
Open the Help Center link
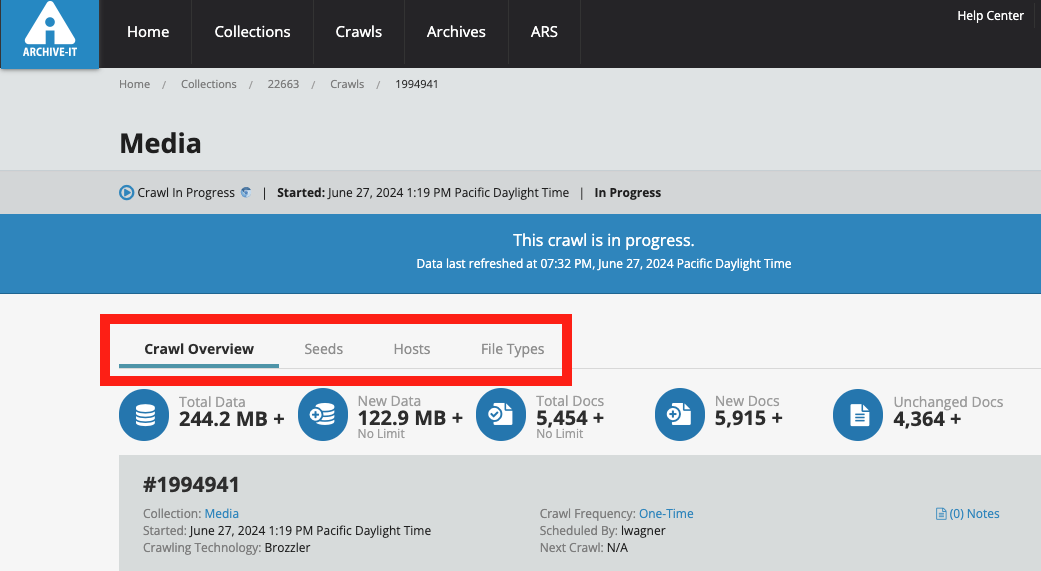point(990,16)
